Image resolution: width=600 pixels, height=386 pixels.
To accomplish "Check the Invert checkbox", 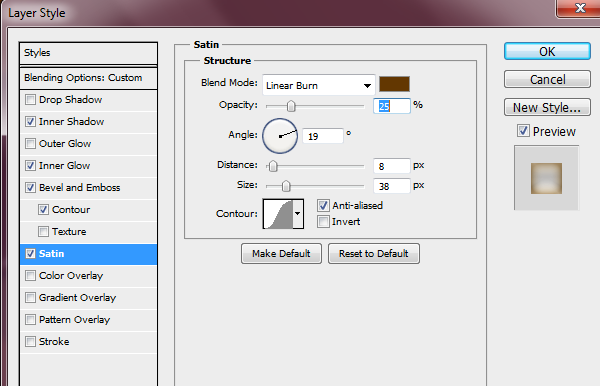I will [323, 222].
